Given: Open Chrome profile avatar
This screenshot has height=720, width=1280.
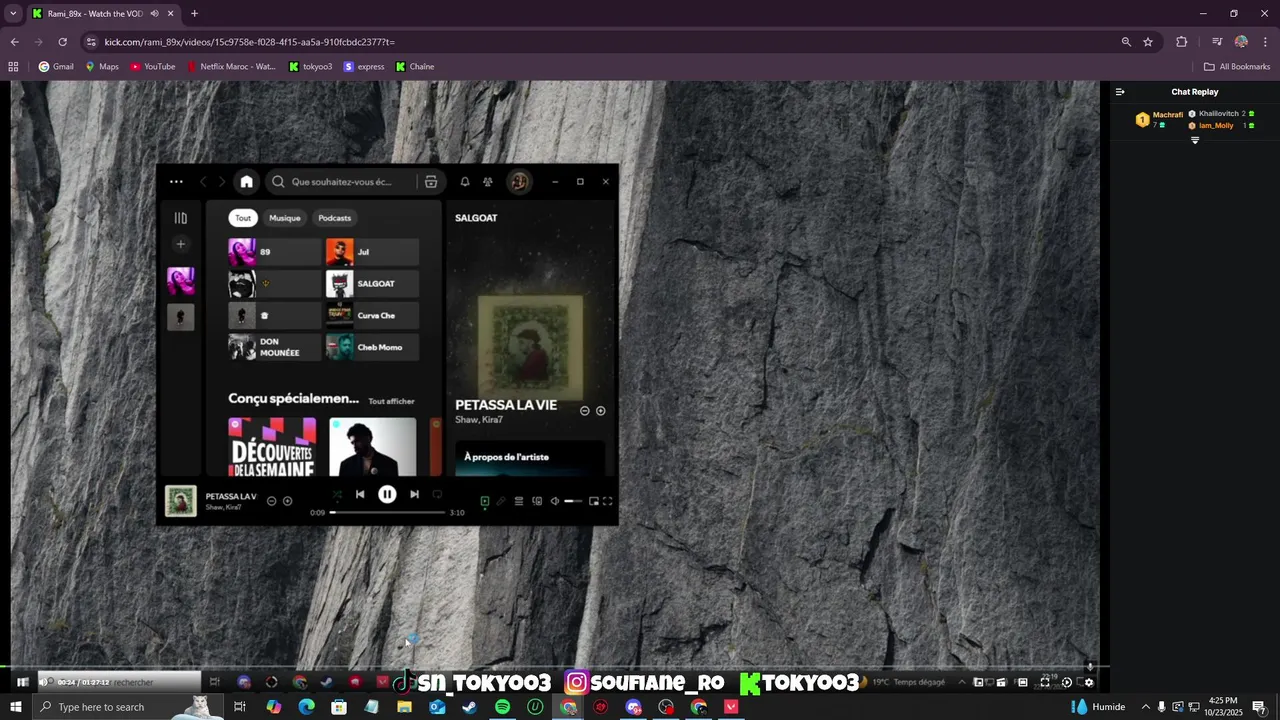Looking at the screenshot, I should tap(1241, 42).
